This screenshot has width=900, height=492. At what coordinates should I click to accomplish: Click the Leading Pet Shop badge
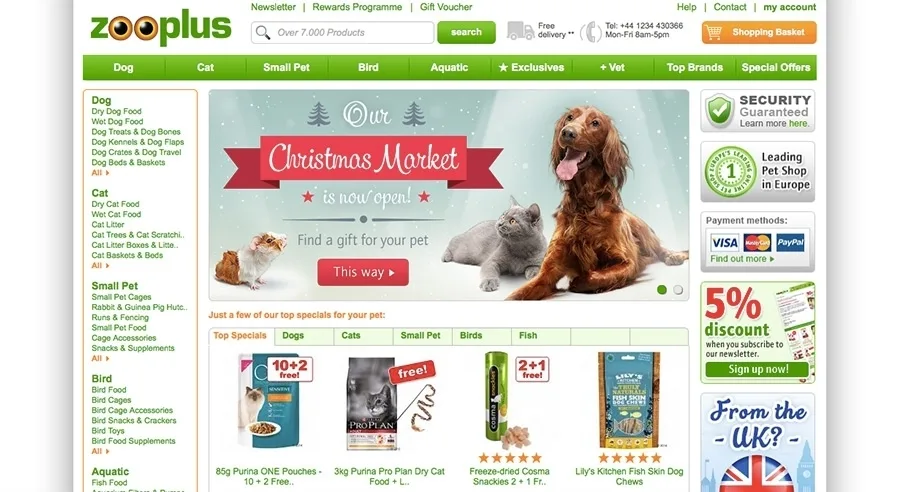coord(758,172)
